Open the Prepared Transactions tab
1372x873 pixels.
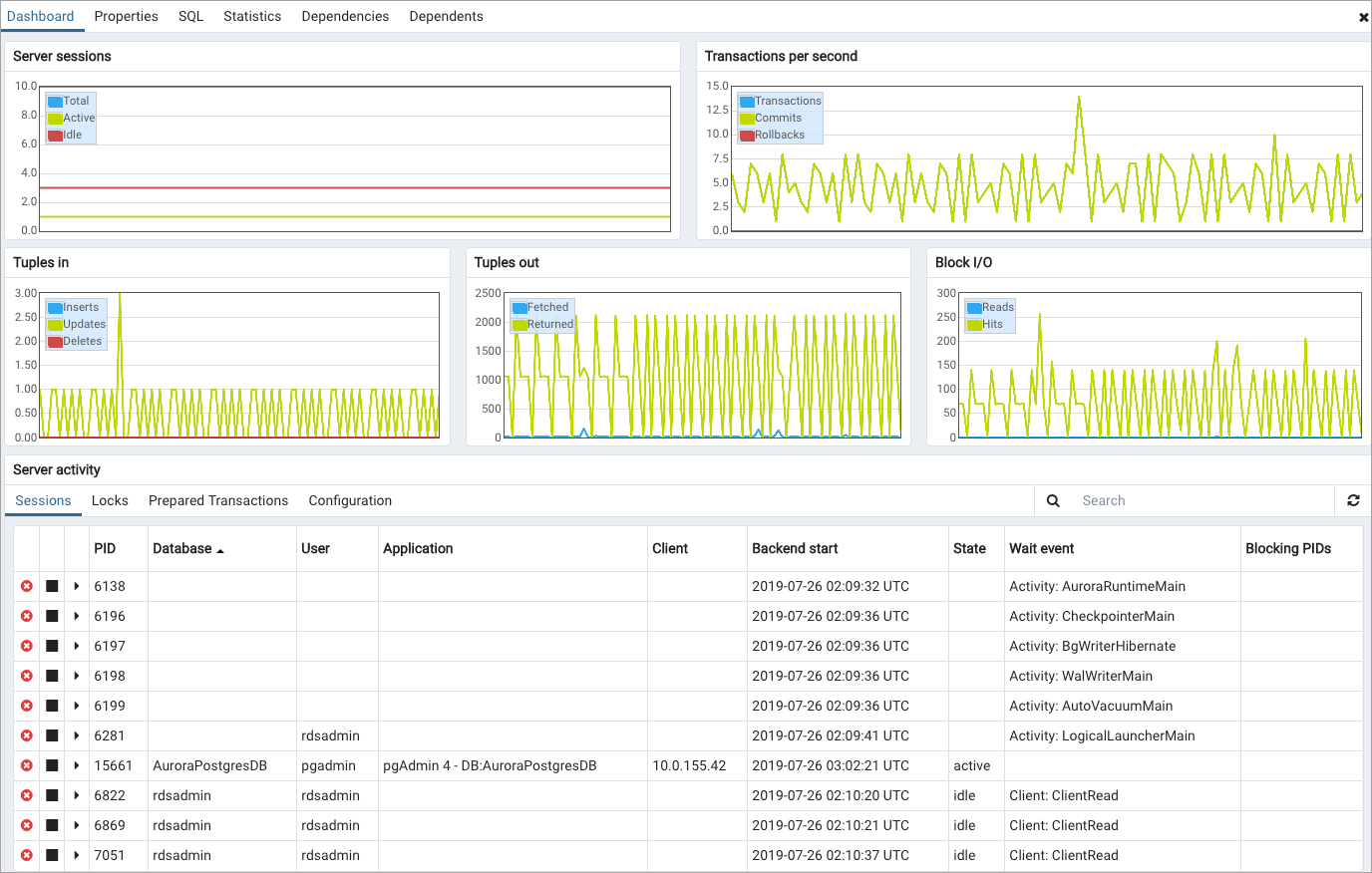tap(218, 500)
